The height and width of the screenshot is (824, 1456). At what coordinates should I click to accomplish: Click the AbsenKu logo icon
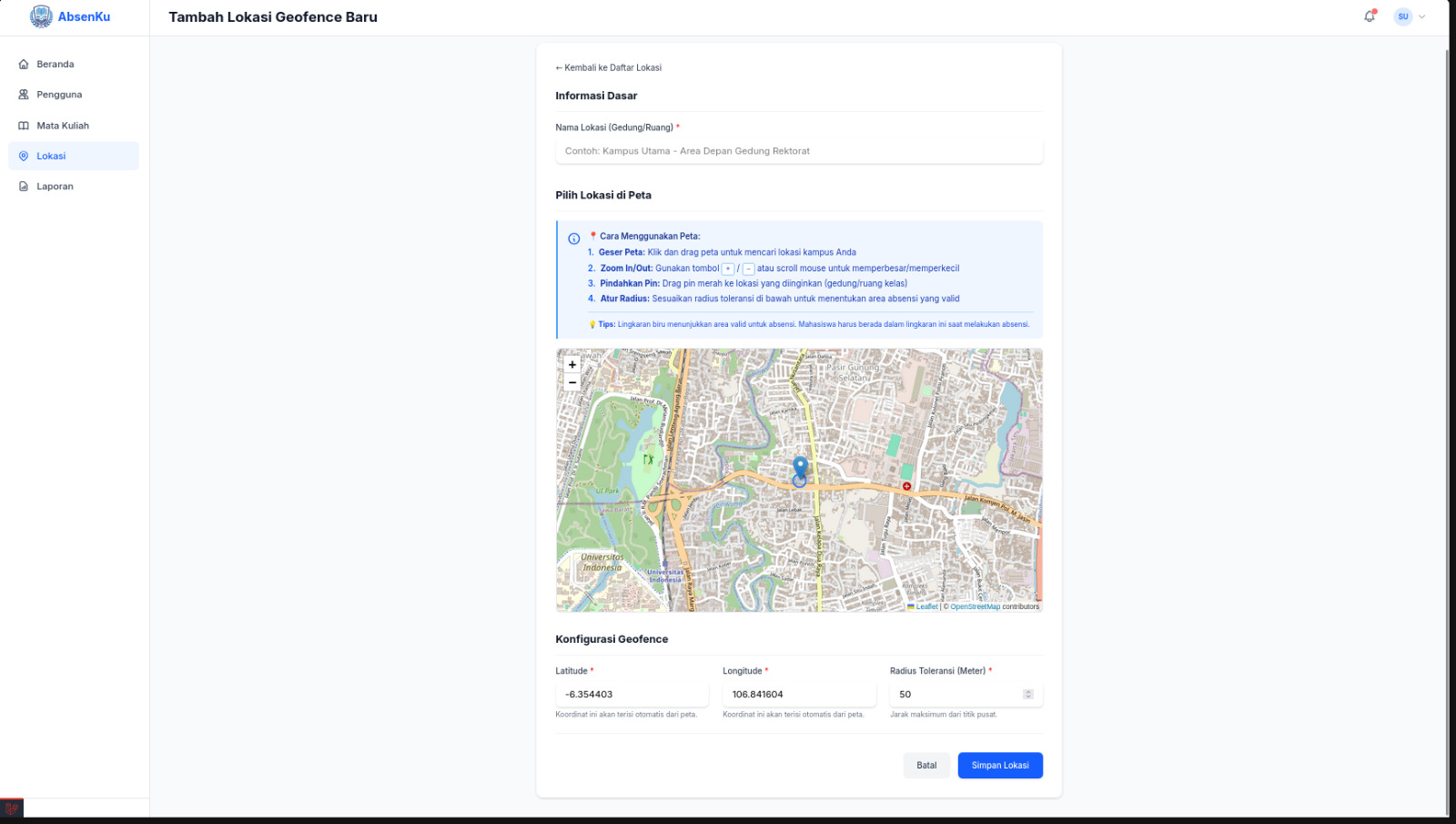click(x=41, y=16)
